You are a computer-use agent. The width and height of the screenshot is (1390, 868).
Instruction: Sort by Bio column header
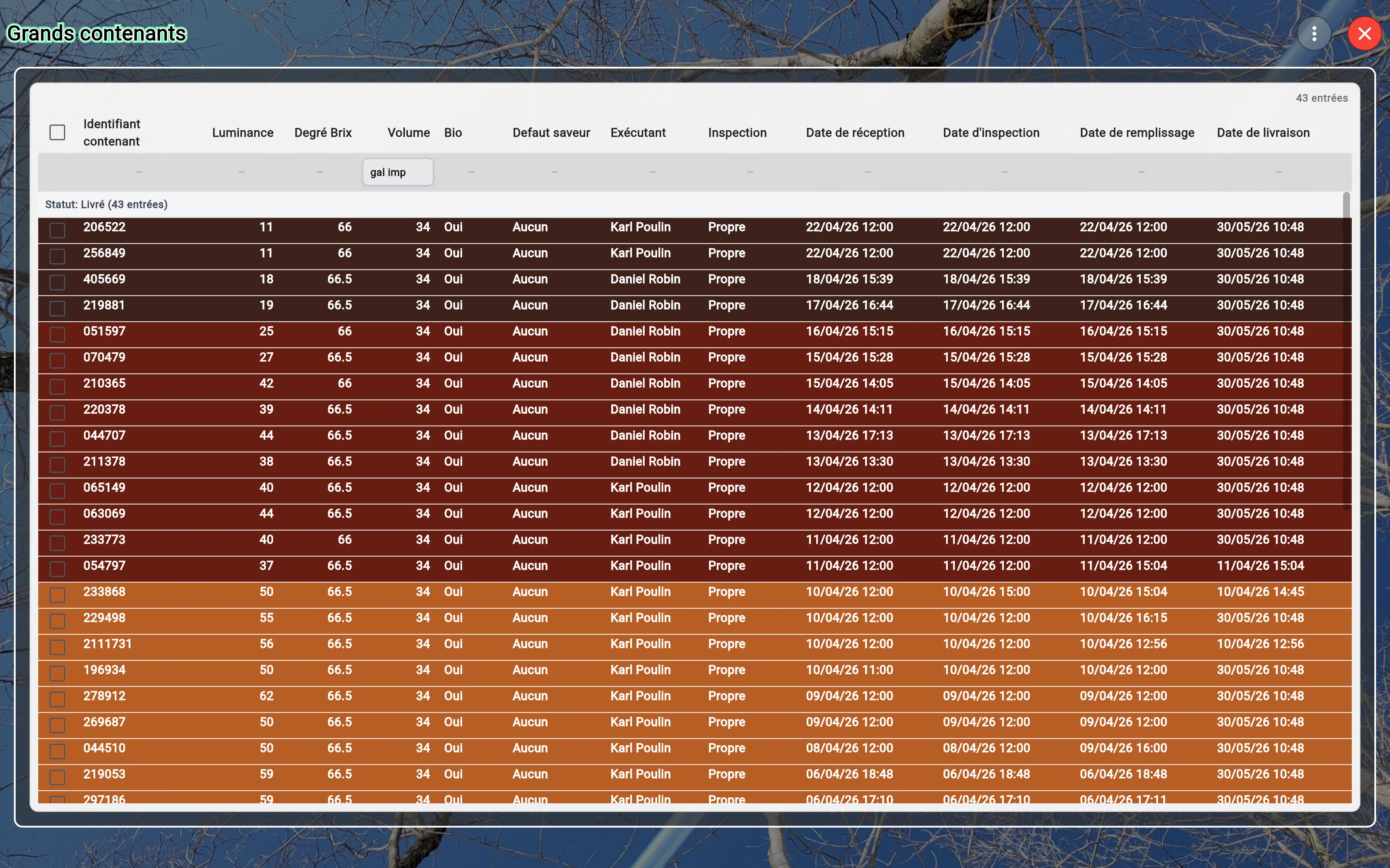click(x=453, y=132)
